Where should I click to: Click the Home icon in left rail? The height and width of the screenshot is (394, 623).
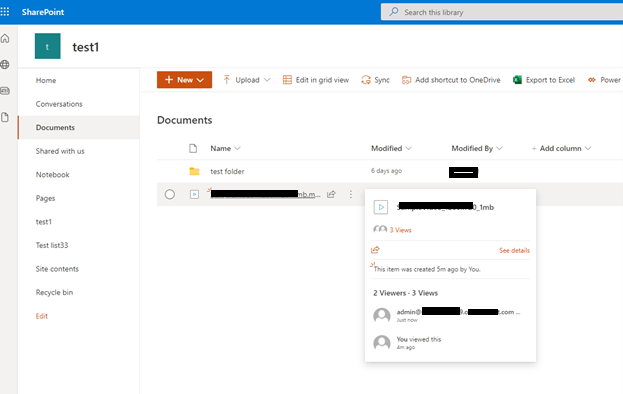tap(5, 39)
